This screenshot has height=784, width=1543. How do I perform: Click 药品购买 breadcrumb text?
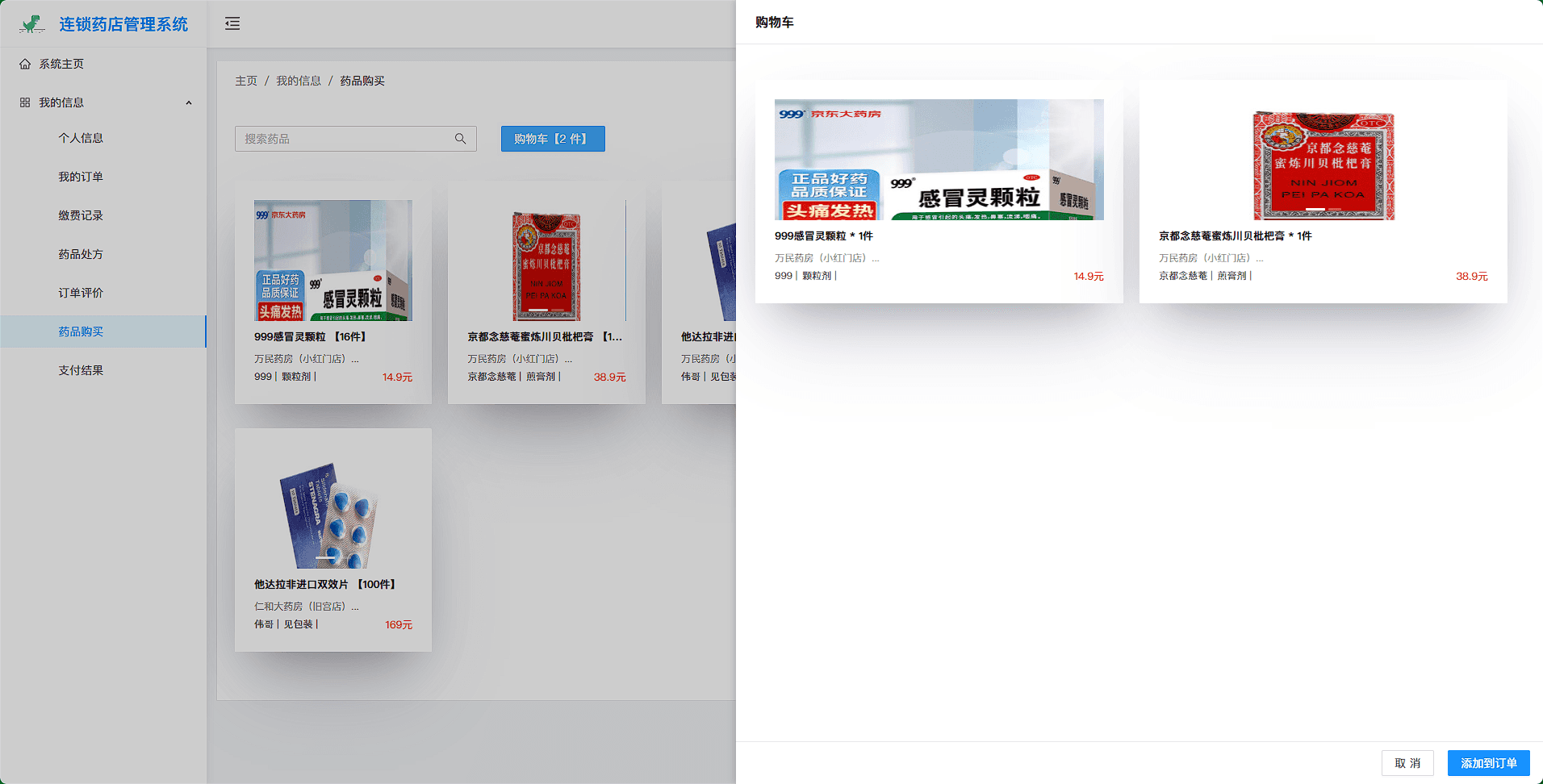tap(362, 81)
